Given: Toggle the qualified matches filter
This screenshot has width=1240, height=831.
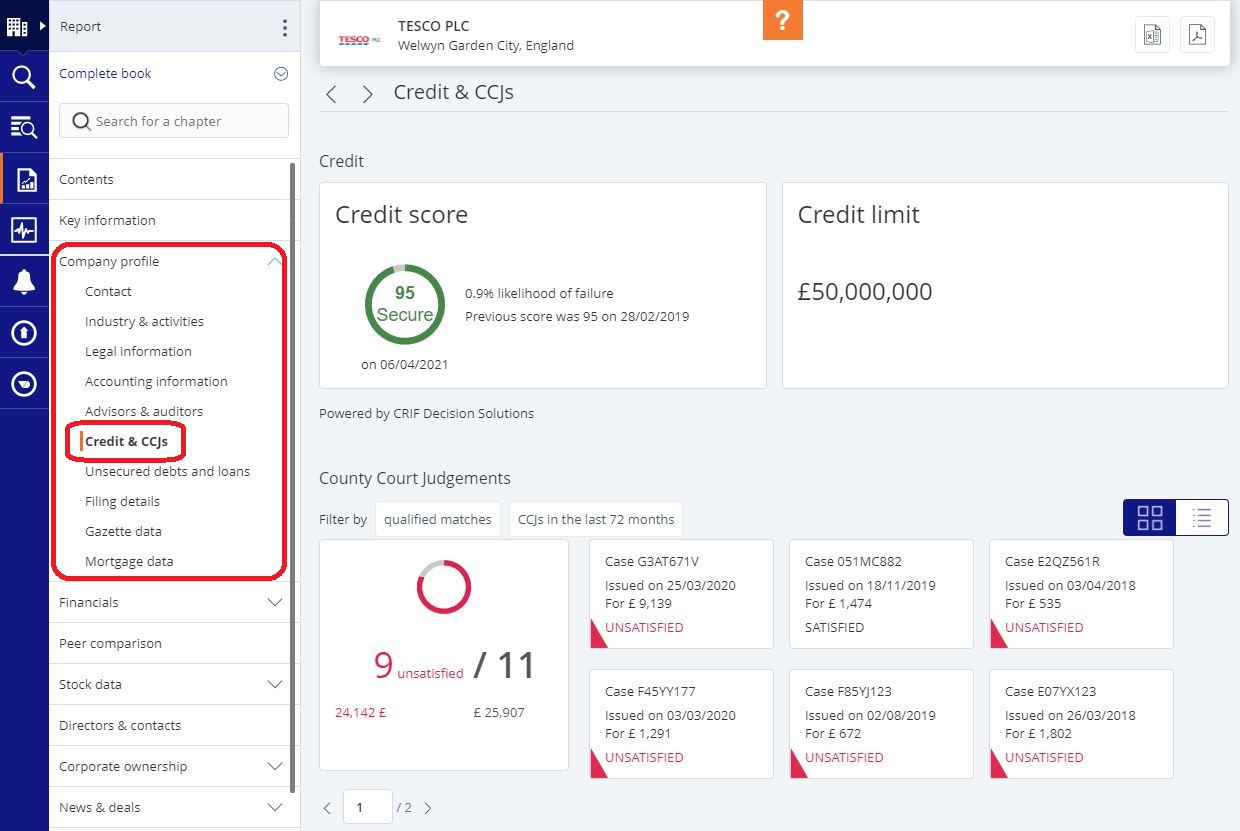Looking at the screenshot, I should tap(437, 519).
